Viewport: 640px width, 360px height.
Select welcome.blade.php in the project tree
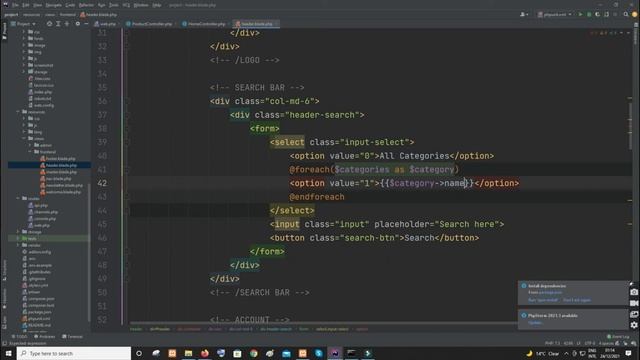[x=60, y=192]
